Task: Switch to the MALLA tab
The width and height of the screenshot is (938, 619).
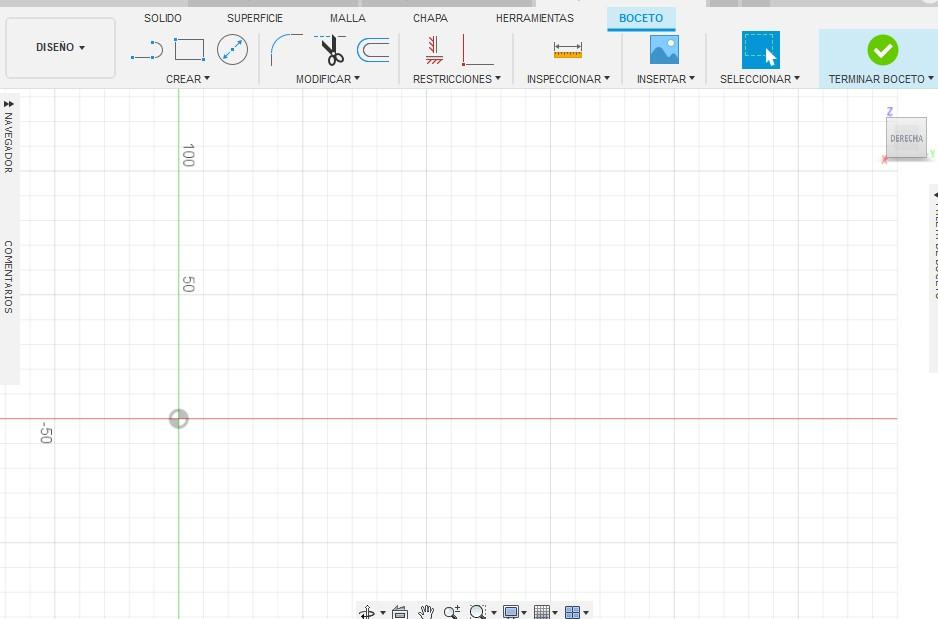Action: (348, 18)
